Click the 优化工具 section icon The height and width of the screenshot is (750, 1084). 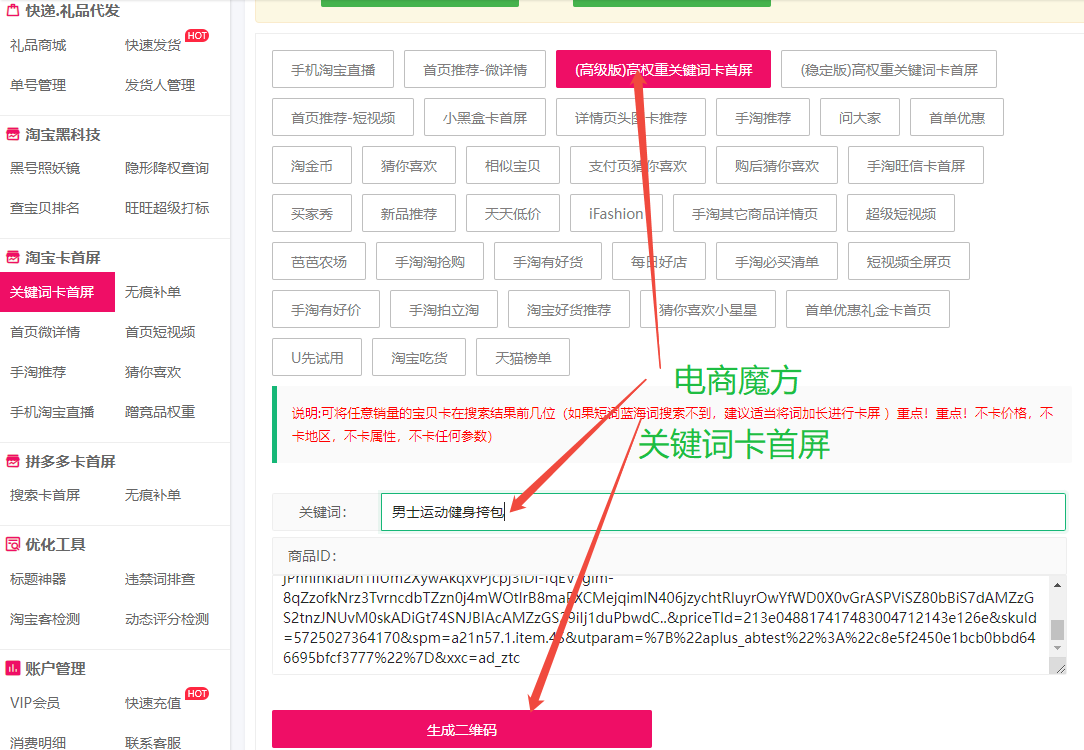click(12, 544)
